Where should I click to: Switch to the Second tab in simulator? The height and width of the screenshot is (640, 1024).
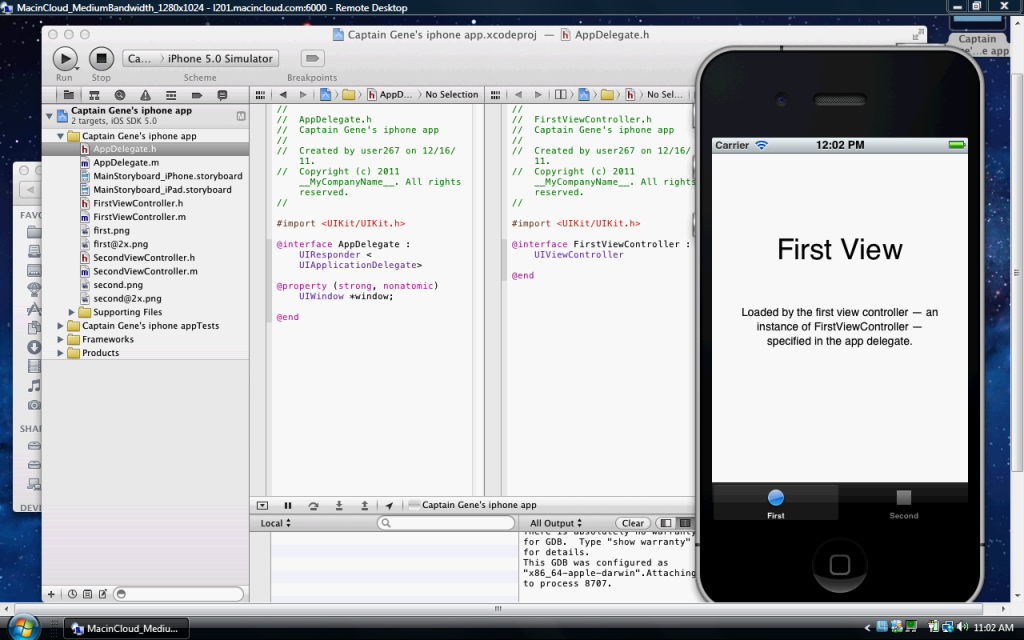[903, 502]
